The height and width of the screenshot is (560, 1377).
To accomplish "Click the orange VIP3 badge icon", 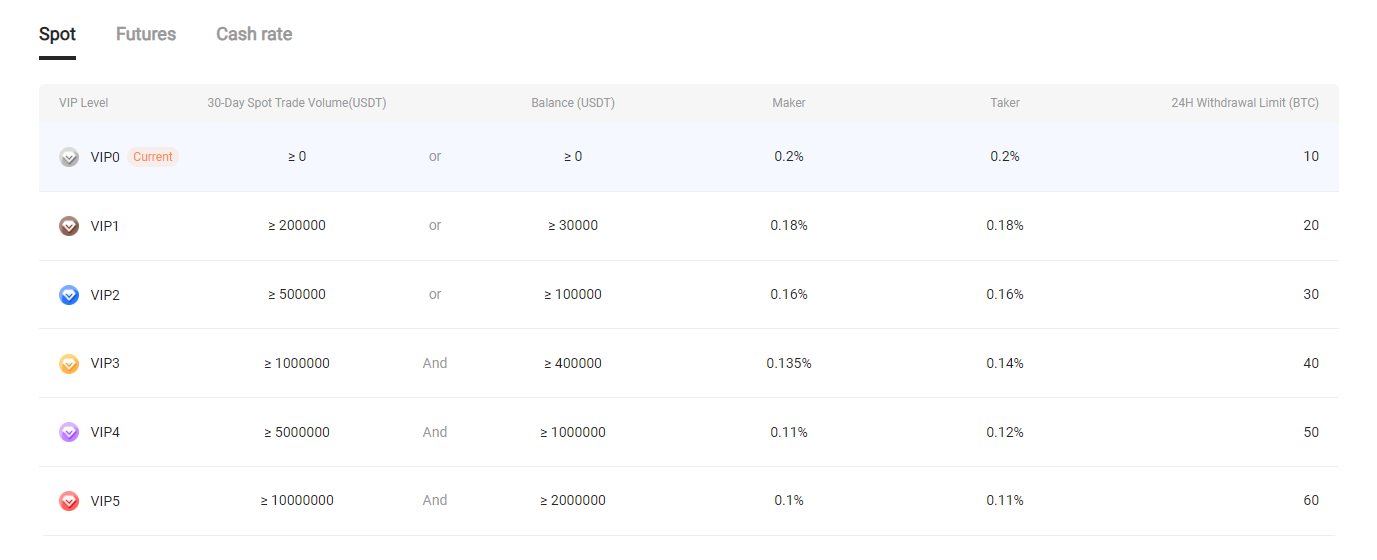I will pos(69,364).
